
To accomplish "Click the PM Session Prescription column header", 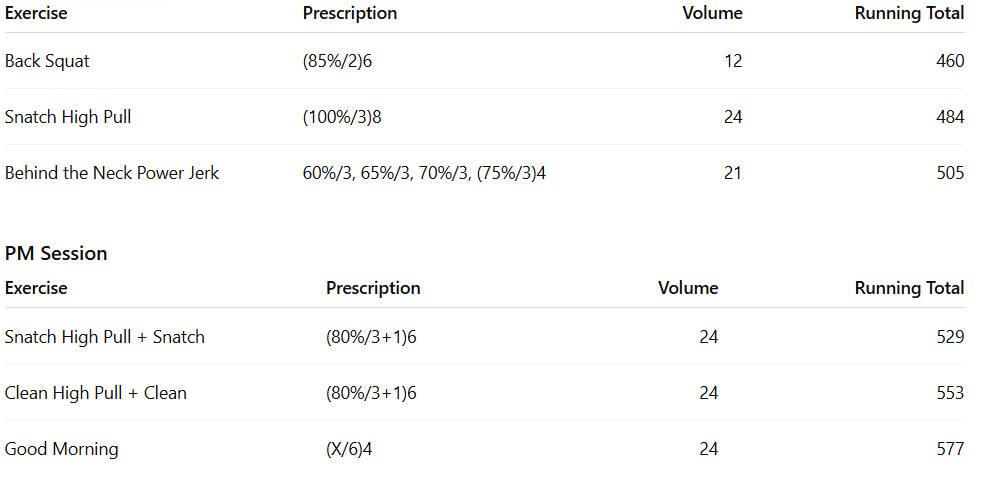I will pos(373,288).
